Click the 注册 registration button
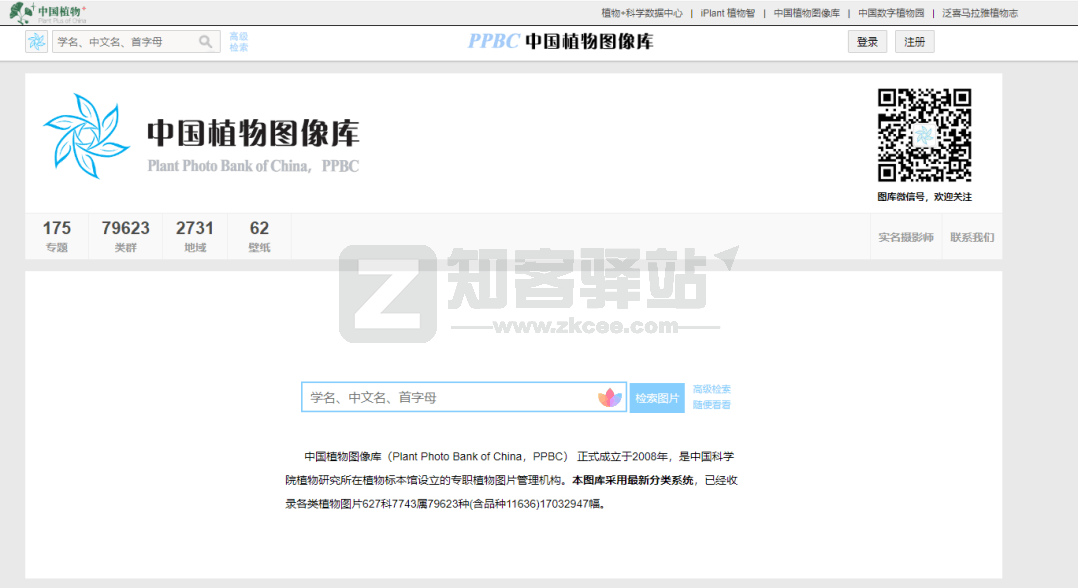Viewport: 1078px width, 588px height. pos(913,42)
